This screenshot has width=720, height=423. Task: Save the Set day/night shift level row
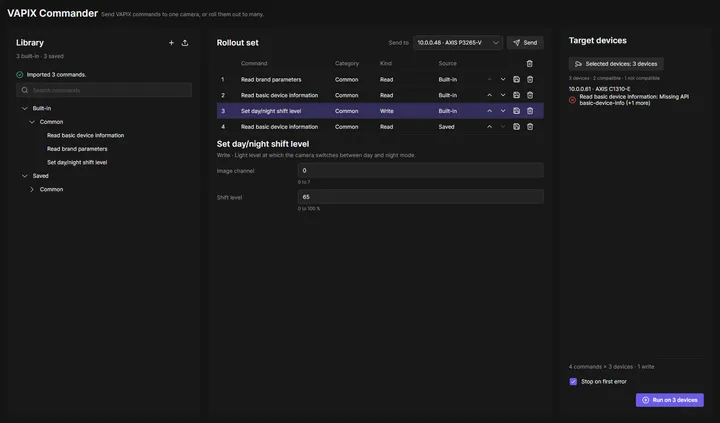click(x=516, y=111)
